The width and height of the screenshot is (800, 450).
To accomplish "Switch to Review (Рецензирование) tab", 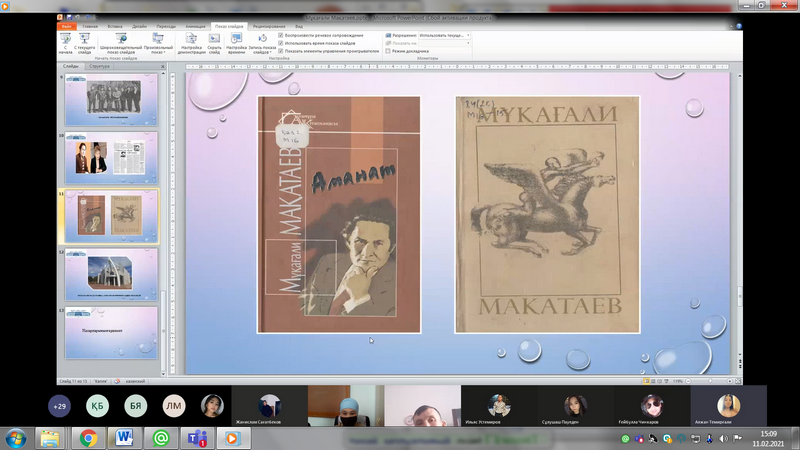I will point(269,26).
